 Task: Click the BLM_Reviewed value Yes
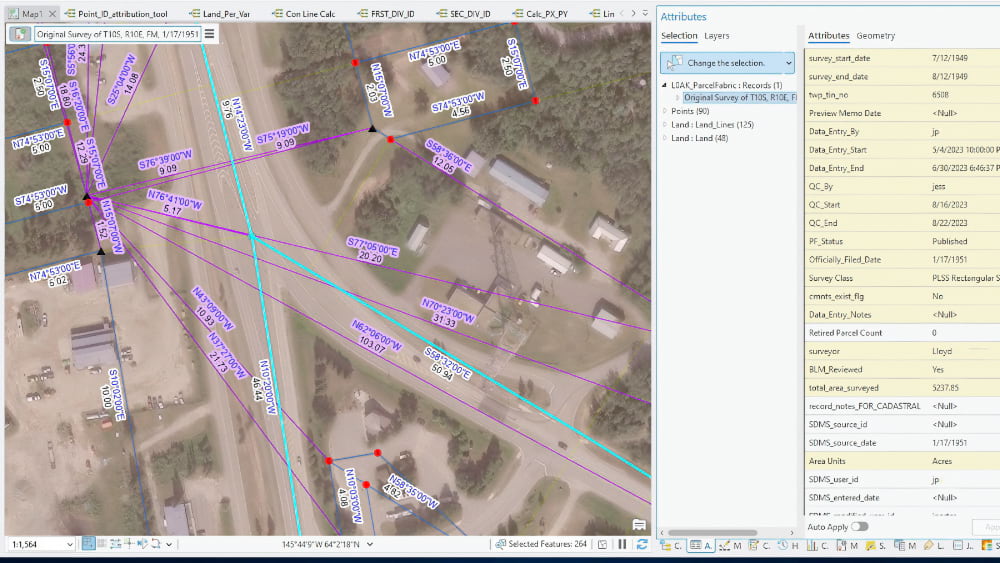938,369
